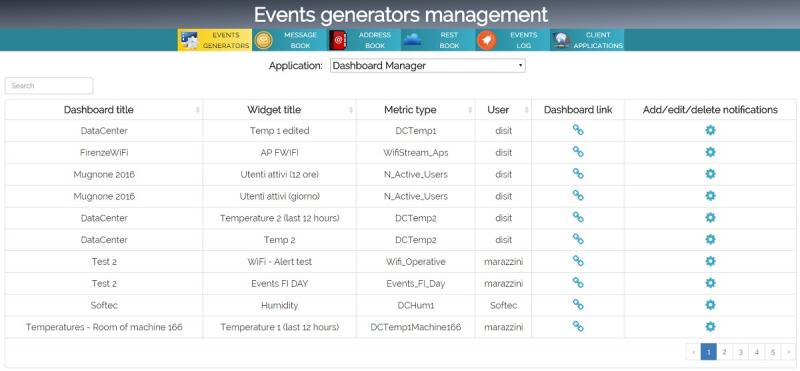Select the FirenzeWiFi dashboard title cell
The width and height of the screenshot is (800, 371).
[x=104, y=152]
